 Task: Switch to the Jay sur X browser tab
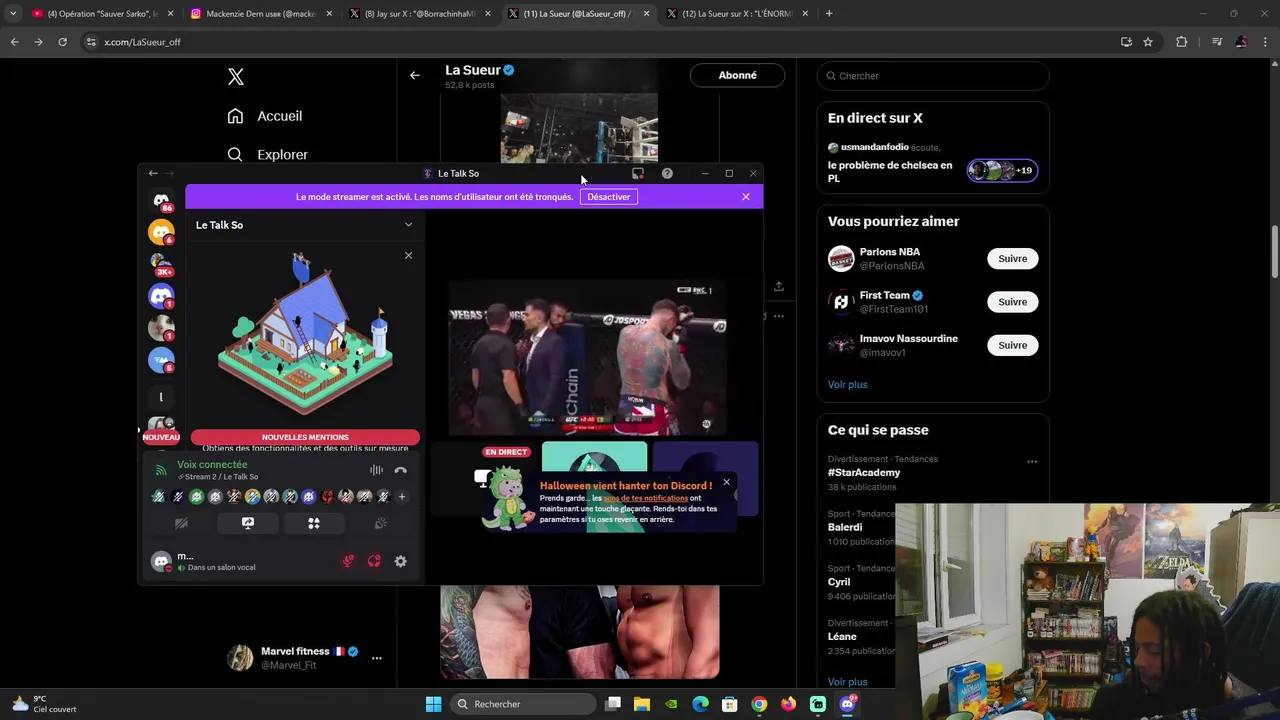419,14
